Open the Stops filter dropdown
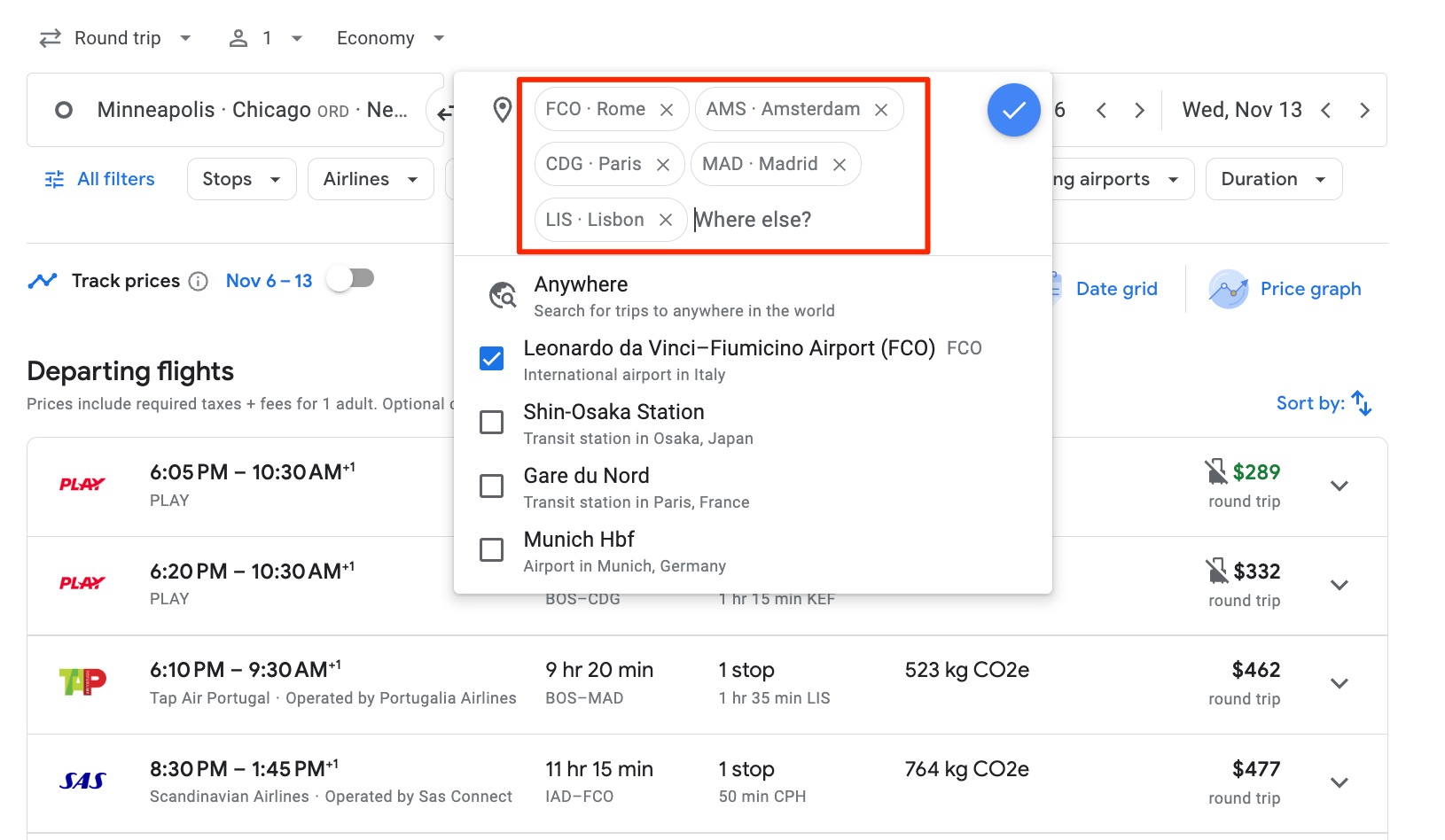The width and height of the screenshot is (1445, 840). pyautogui.click(x=240, y=178)
